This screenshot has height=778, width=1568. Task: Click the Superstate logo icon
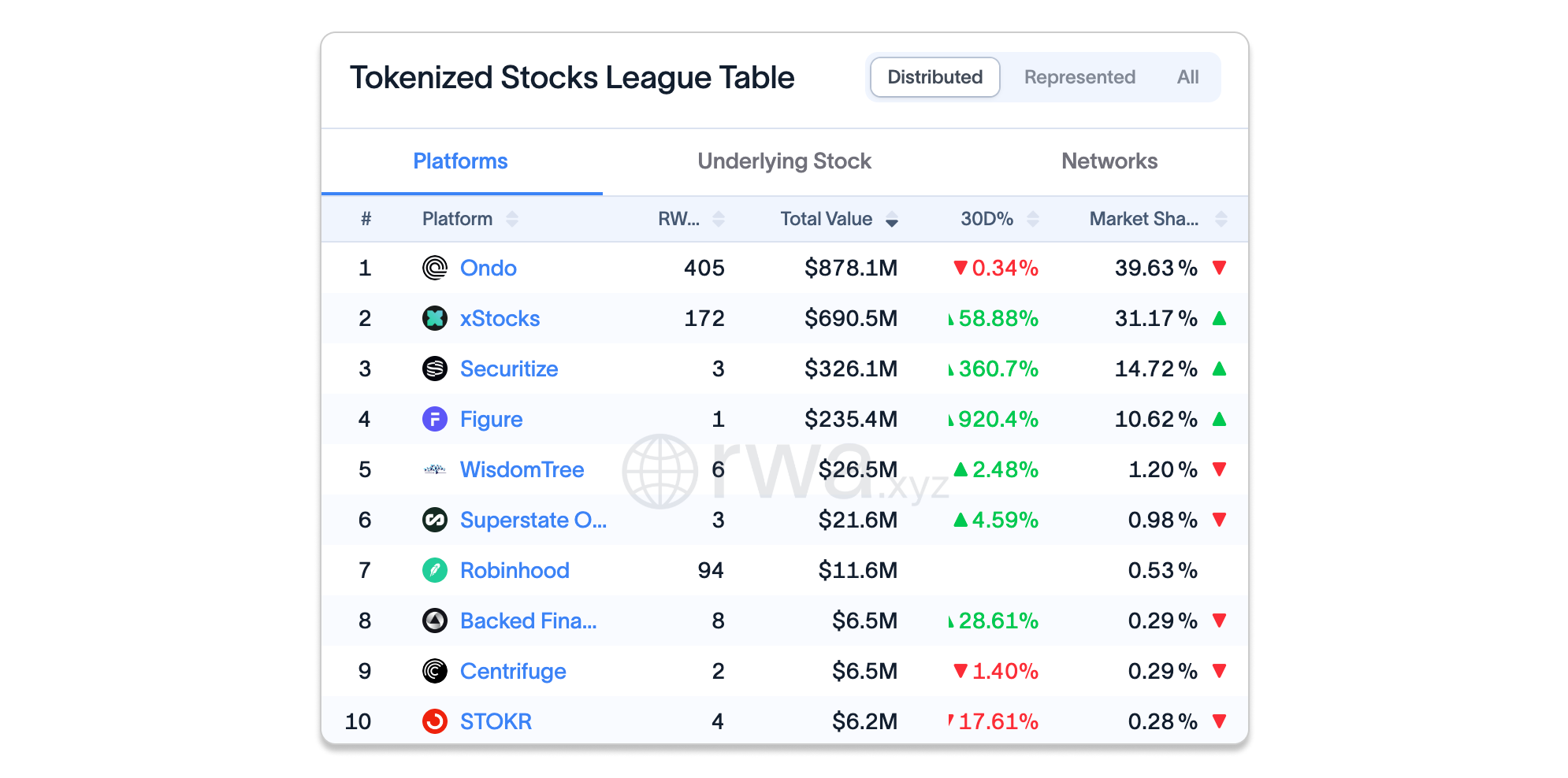[434, 520]
